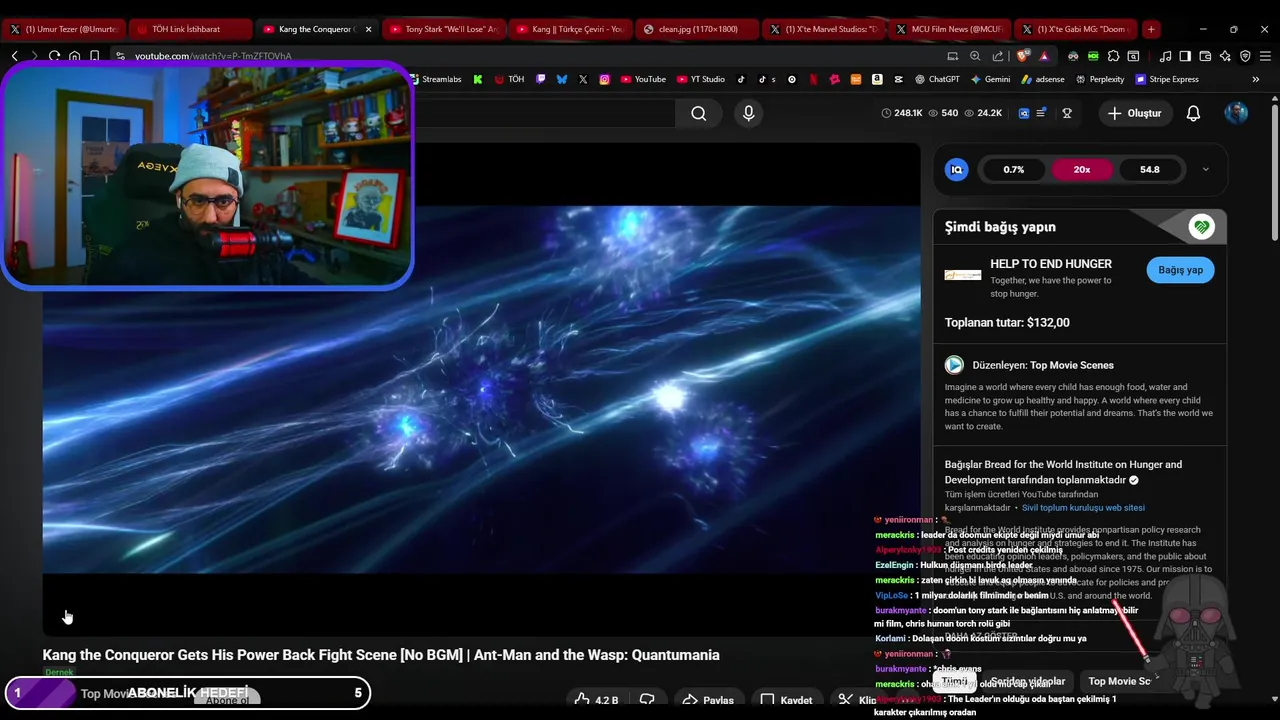Image resolution: width=1280 pixels, height=720 pixels.
Task: Click the Kaydet save button
Action: (x=786, y=700)
